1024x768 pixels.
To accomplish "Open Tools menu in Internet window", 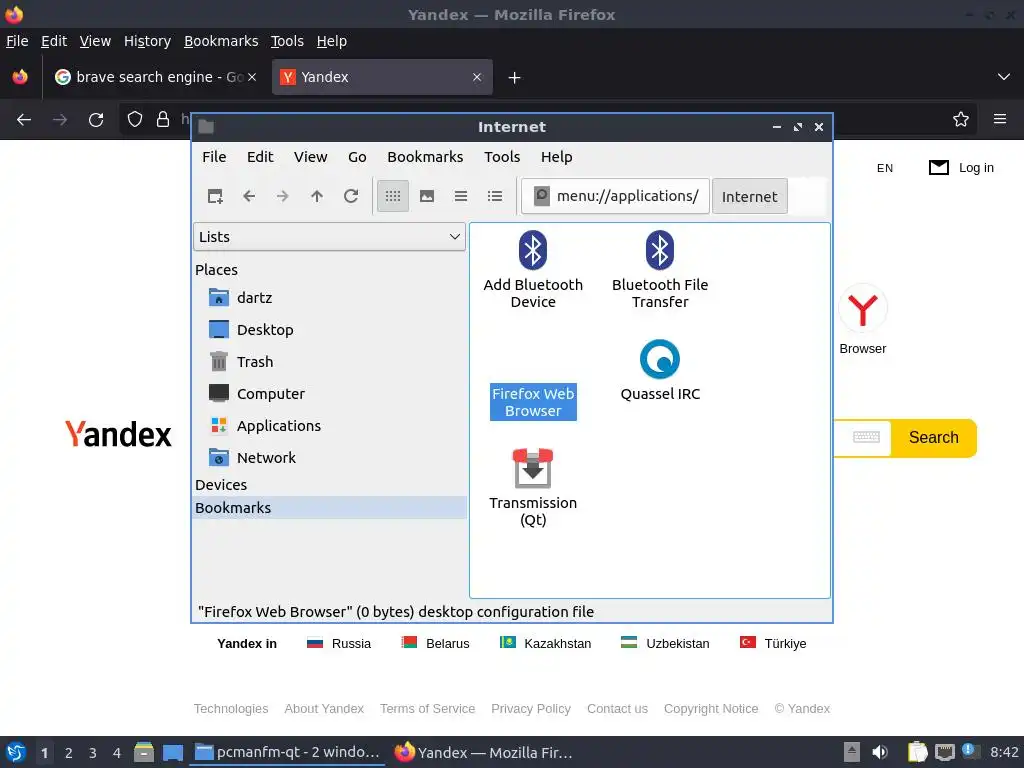I will click(502, 157).
